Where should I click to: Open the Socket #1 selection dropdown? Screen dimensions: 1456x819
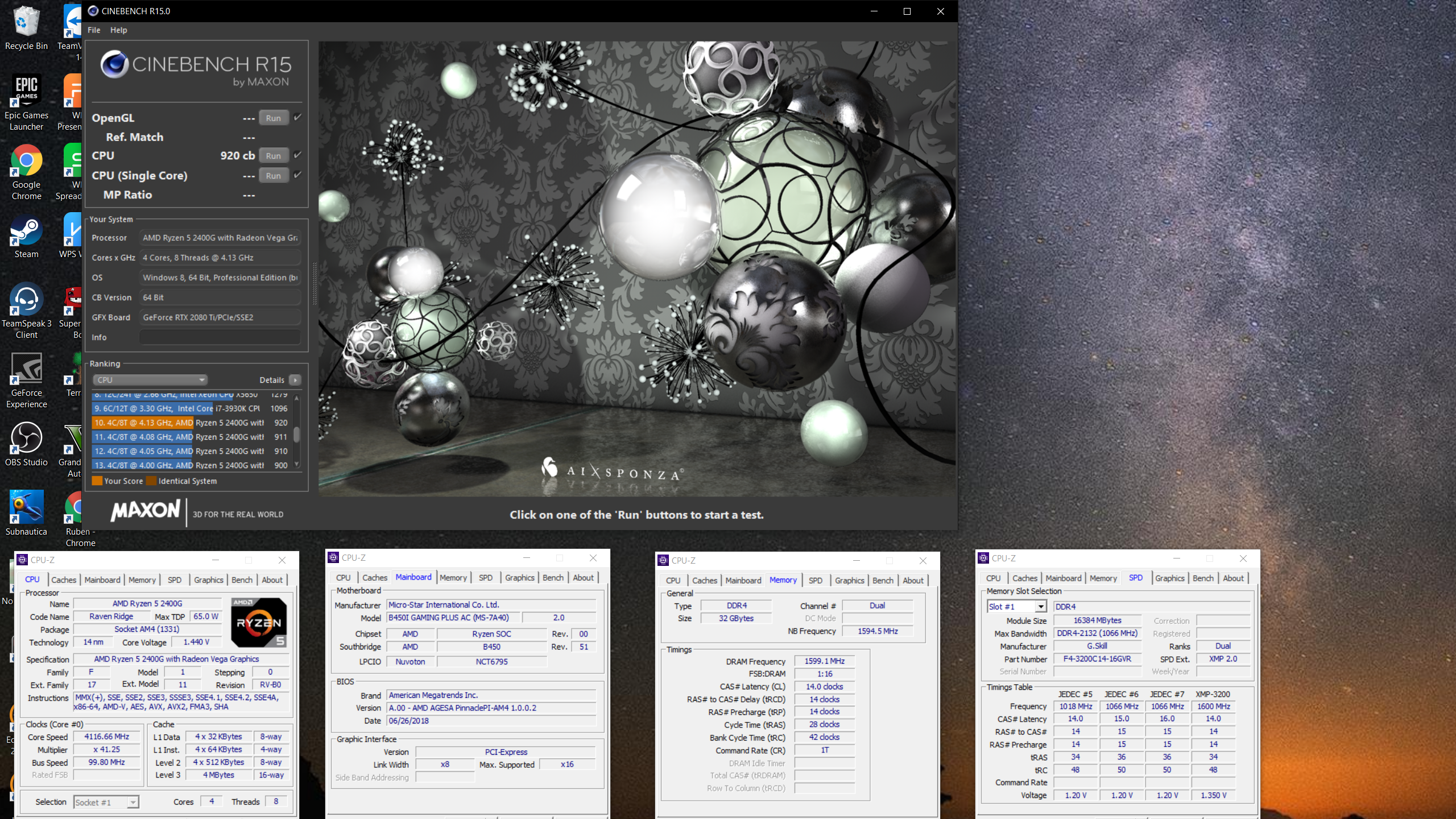(x=106, y=803)
